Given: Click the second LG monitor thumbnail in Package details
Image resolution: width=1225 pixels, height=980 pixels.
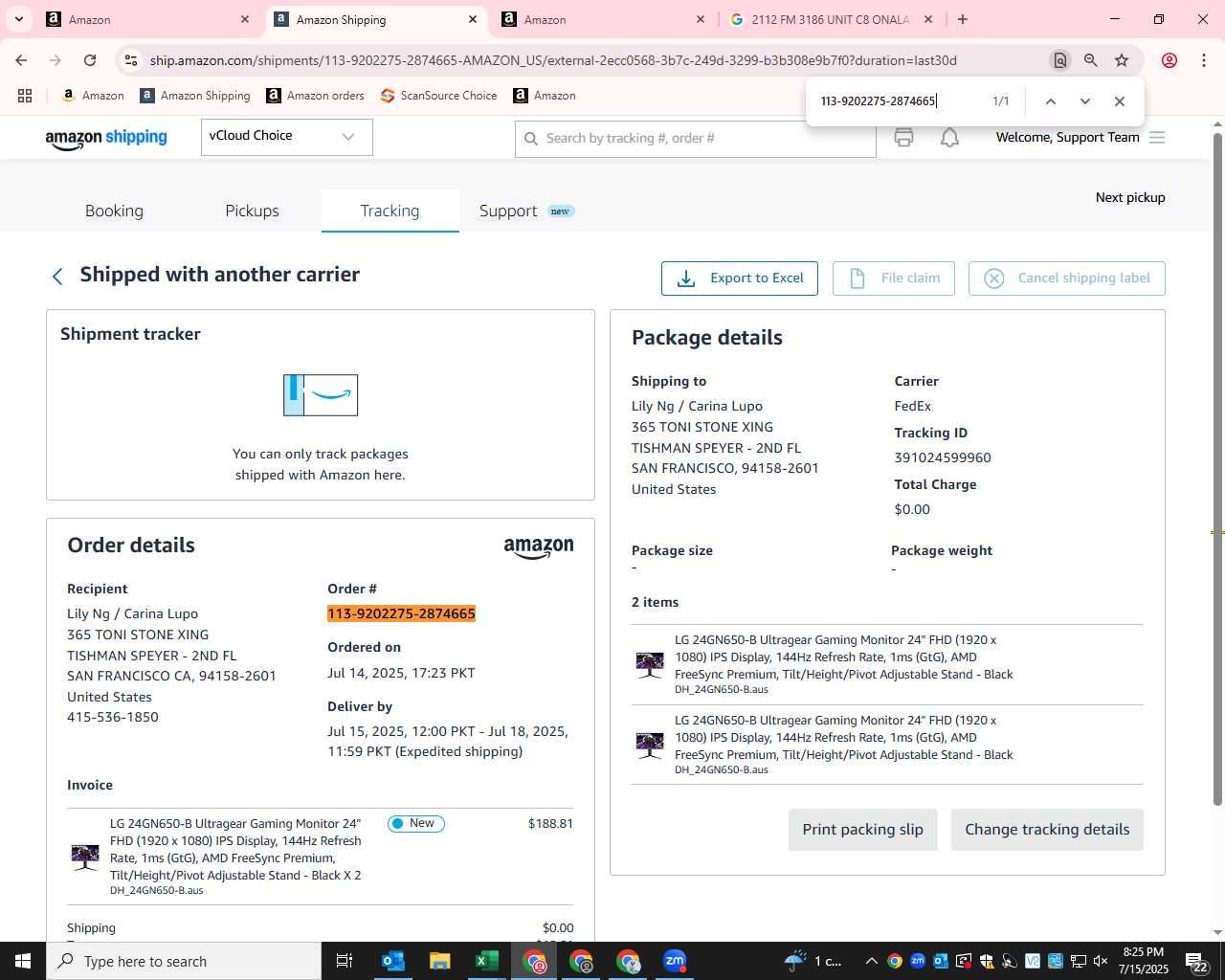Looking at the screenshot, I should (x=650, y=745).
